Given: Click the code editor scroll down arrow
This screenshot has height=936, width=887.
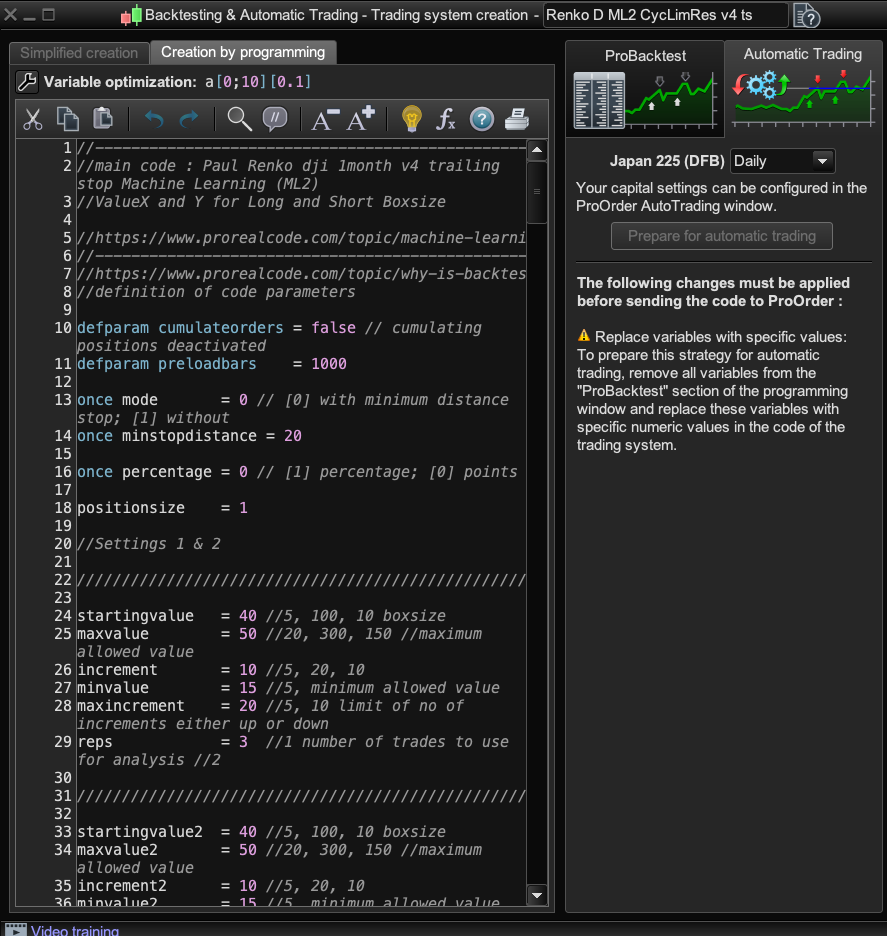Looking at the screenshot, I should pos(537,895).
